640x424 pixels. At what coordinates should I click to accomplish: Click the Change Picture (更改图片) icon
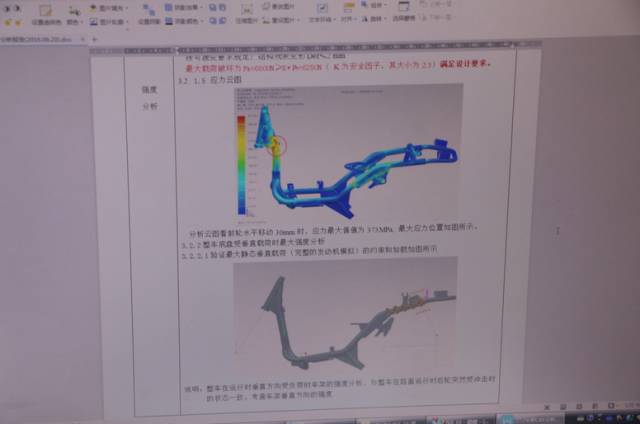click(x=278, y=6)
